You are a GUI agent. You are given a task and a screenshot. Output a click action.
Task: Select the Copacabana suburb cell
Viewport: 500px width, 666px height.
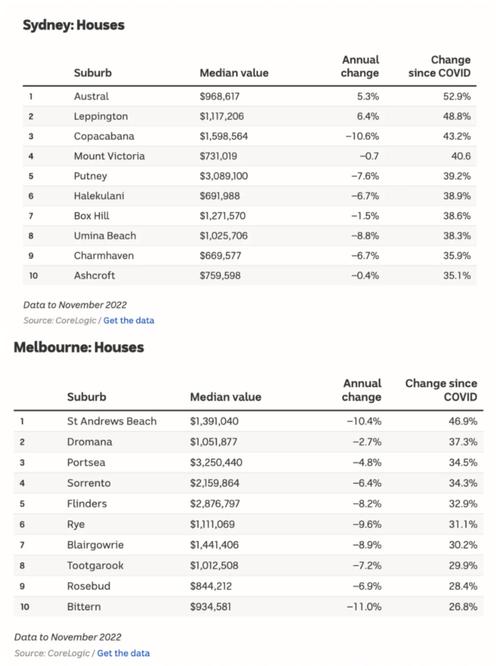[104, 136]
